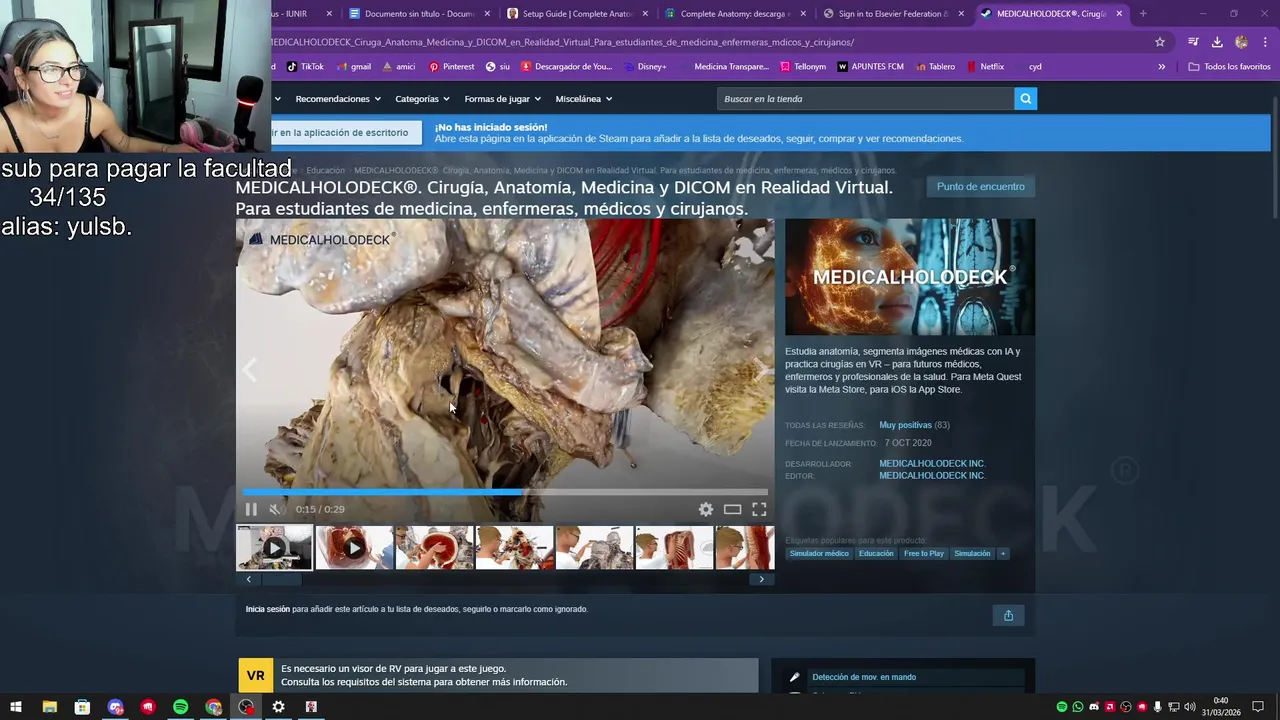Open the Disney+ bookmark
The image size is (1280, 720).
tap(644, 67)
